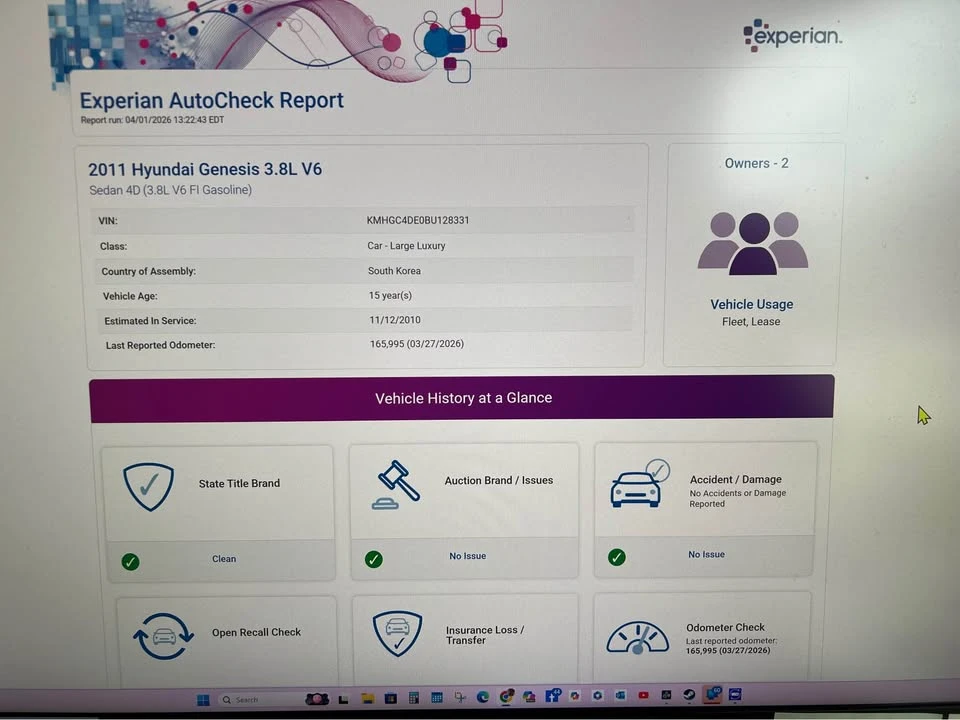Click the State Title Brand card title
Viewport: 960px width, 720px height.
pos(239,484)
